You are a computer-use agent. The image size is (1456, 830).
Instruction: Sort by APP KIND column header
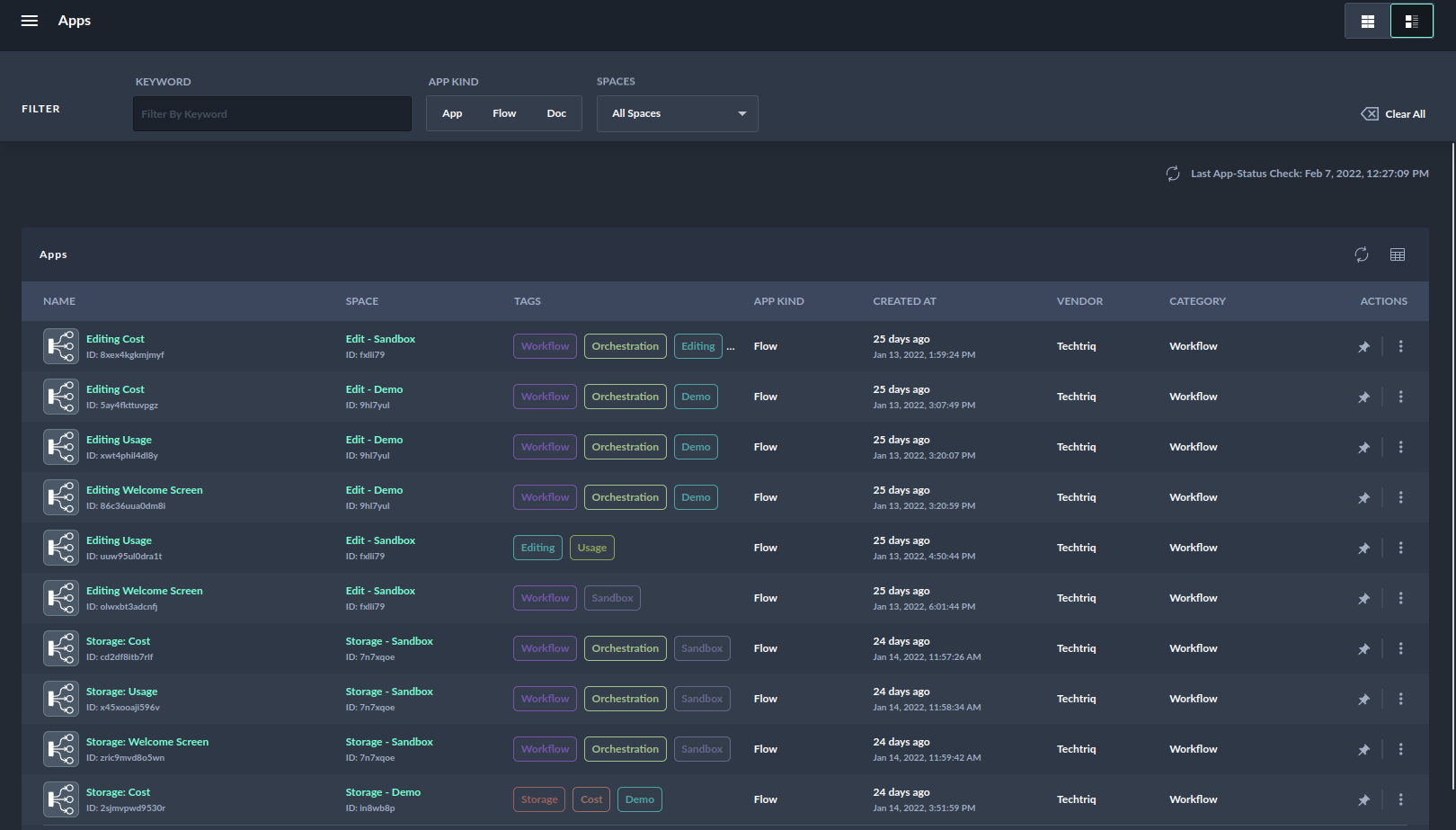pos(778,301)
